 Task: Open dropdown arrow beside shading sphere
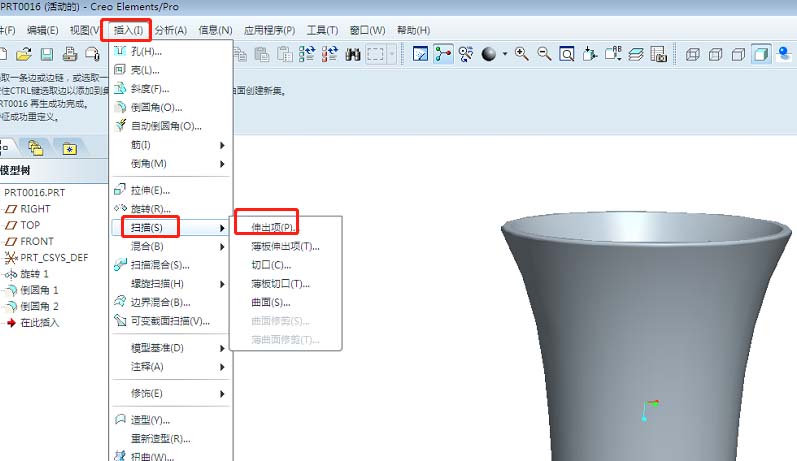(x=505, y=54)
